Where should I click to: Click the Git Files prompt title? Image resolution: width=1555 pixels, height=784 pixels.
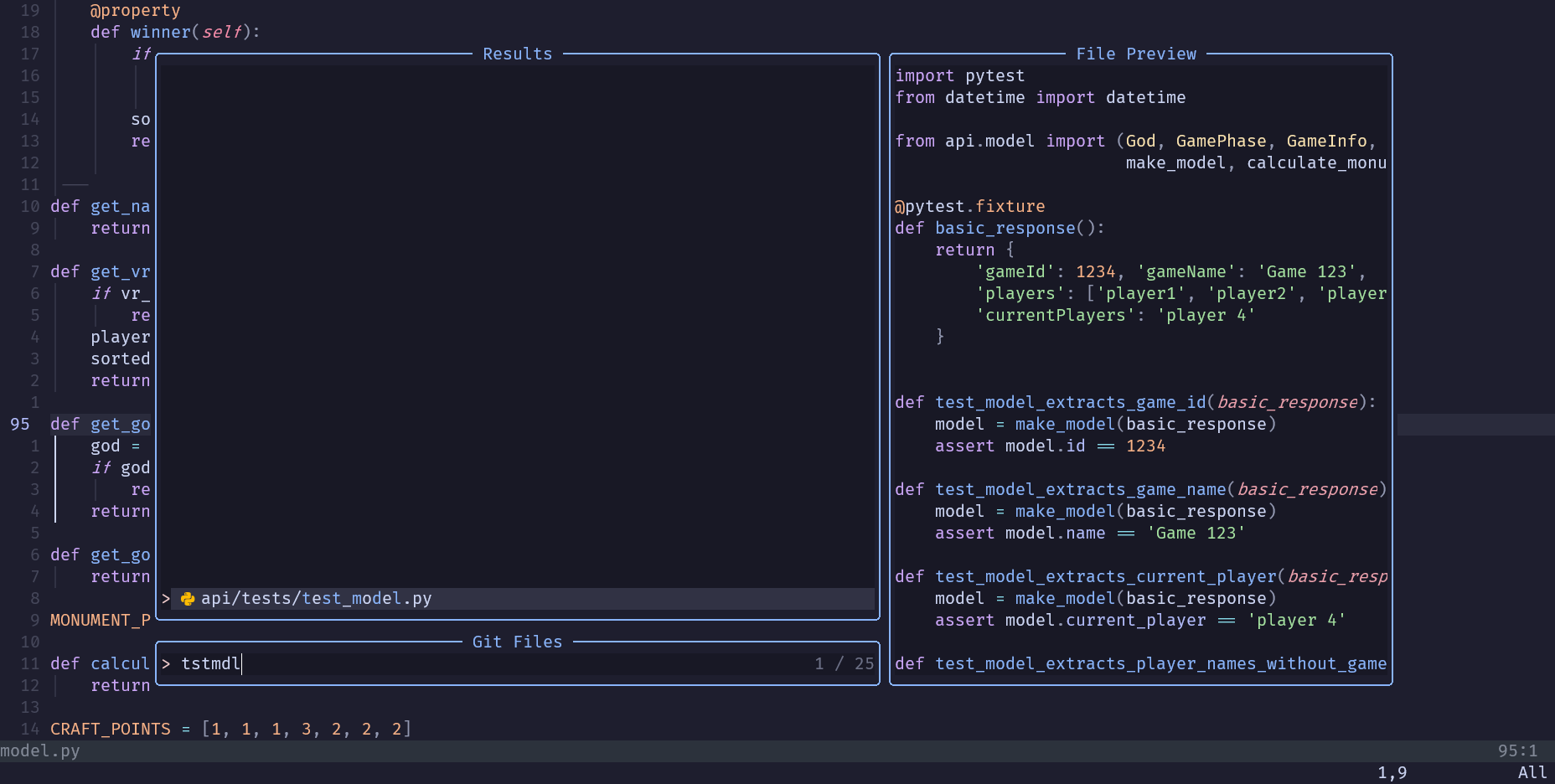click(x=518, y=642)
